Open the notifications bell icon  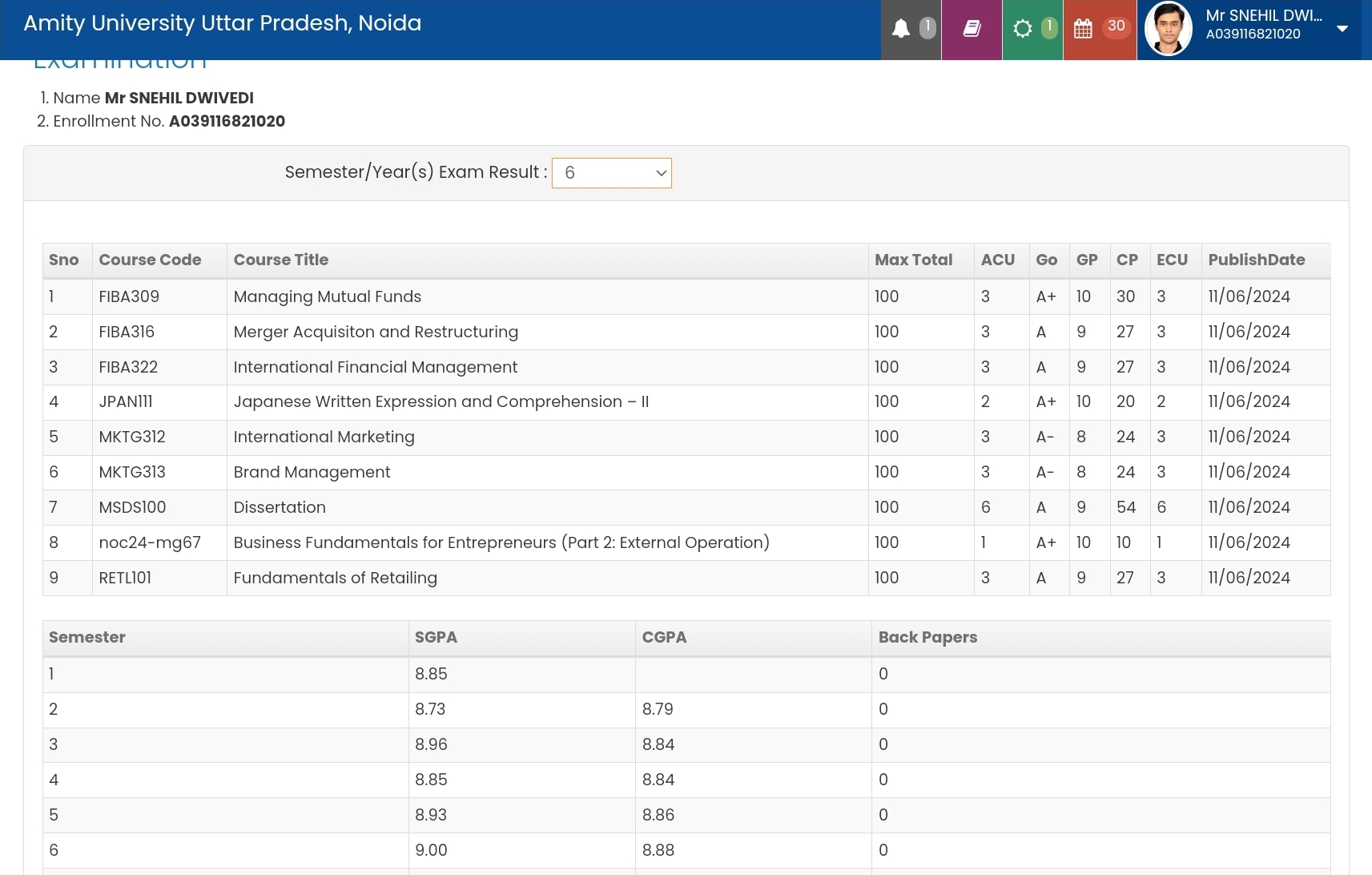pyautogui.click(x=901, y=30)
